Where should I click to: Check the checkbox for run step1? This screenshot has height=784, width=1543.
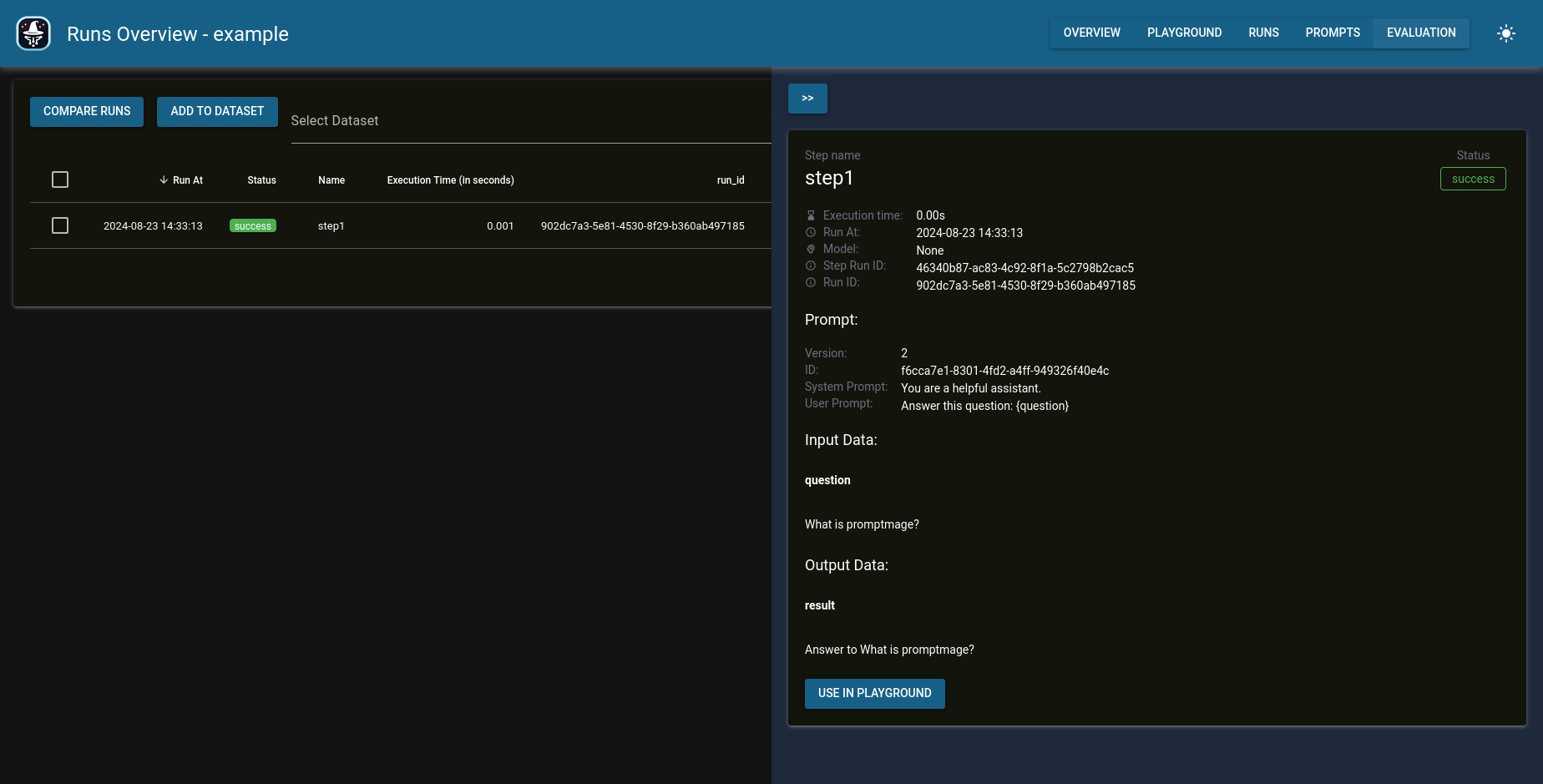[60, 225]
